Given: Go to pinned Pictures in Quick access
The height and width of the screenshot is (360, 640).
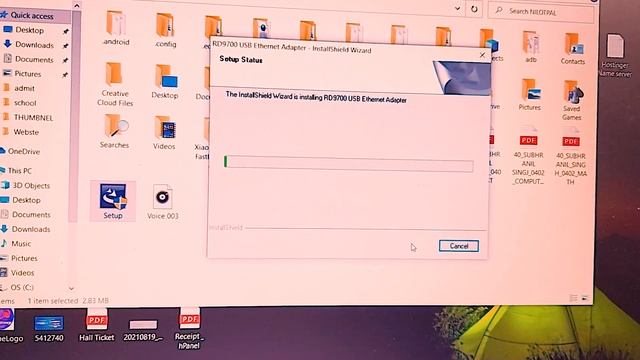Looking at the screenshot, I should tap(28, 74).
